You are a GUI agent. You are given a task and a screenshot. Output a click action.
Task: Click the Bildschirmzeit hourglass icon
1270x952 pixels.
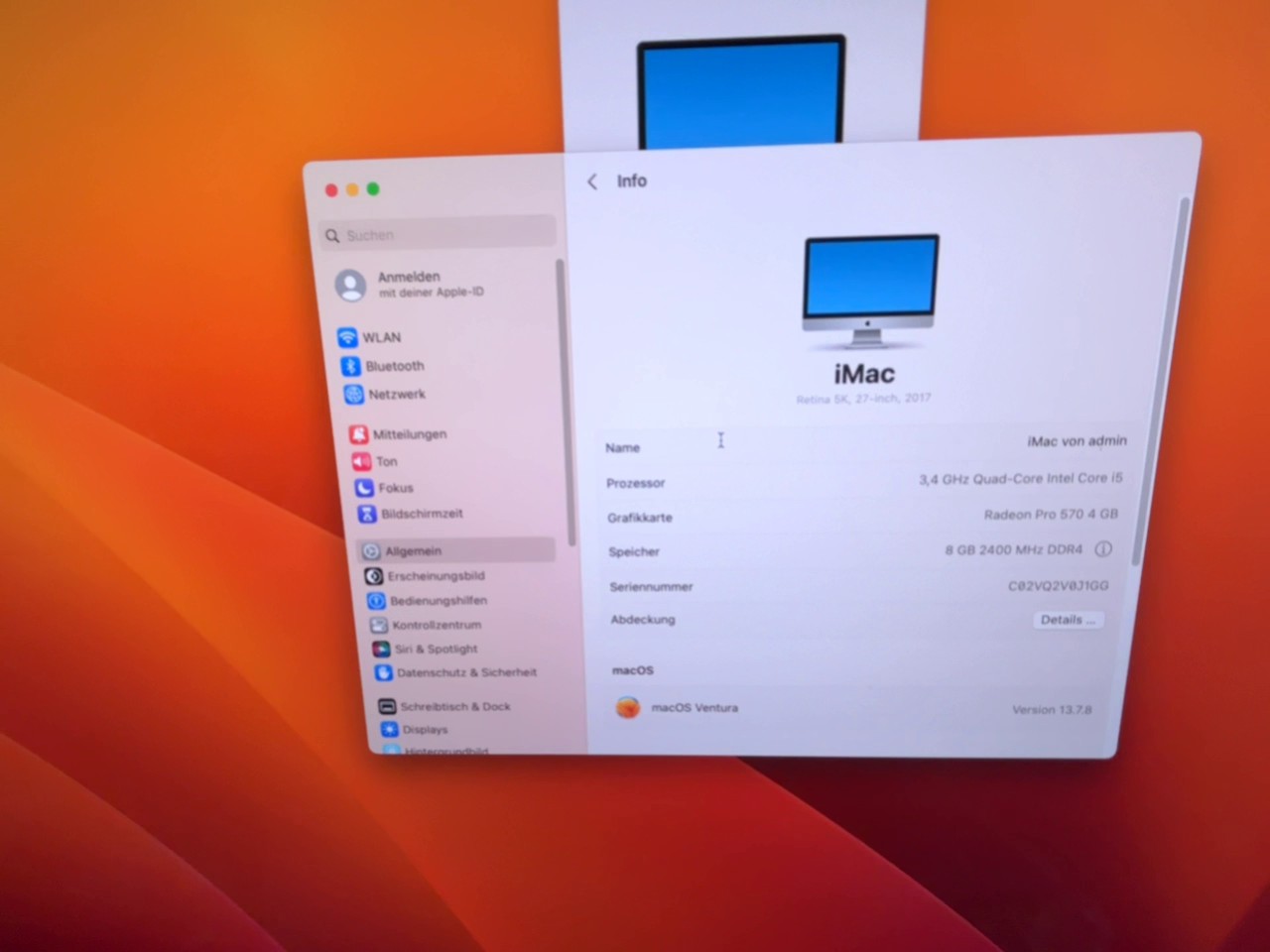coord(367,514)
